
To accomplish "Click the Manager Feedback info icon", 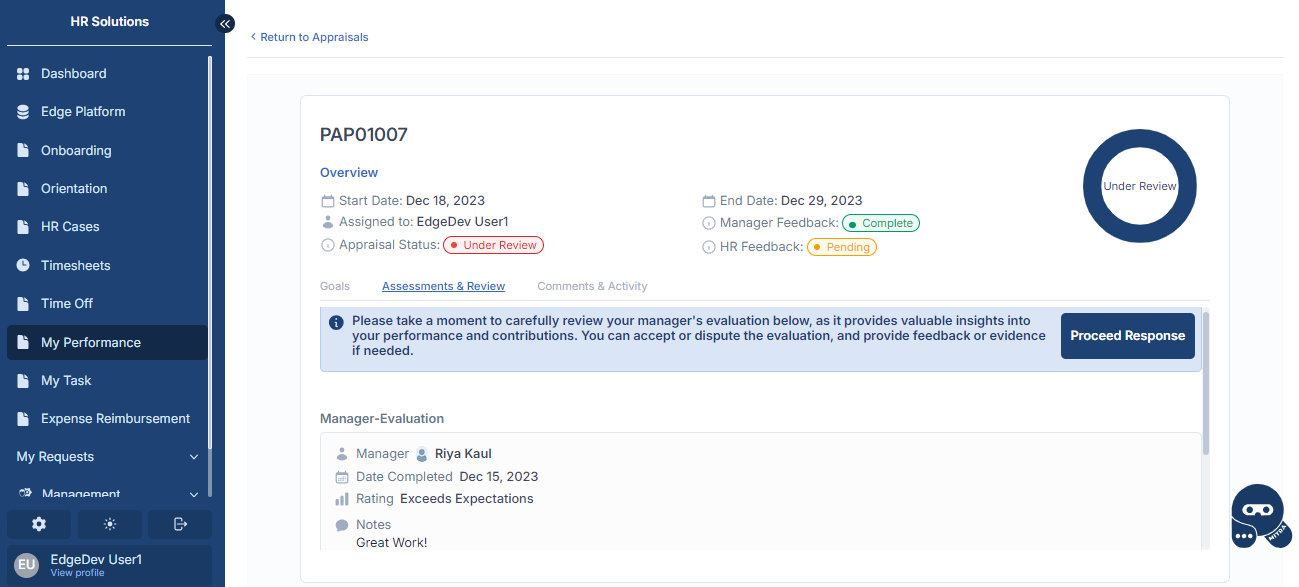I will click(x=709, y=223).
